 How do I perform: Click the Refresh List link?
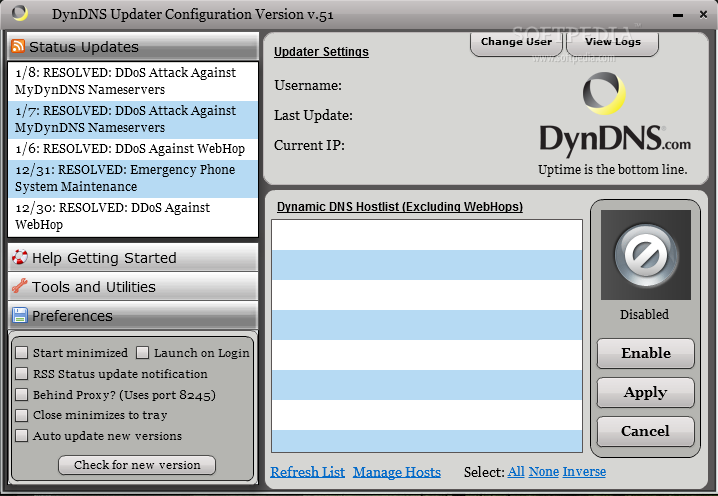[307, 472]
